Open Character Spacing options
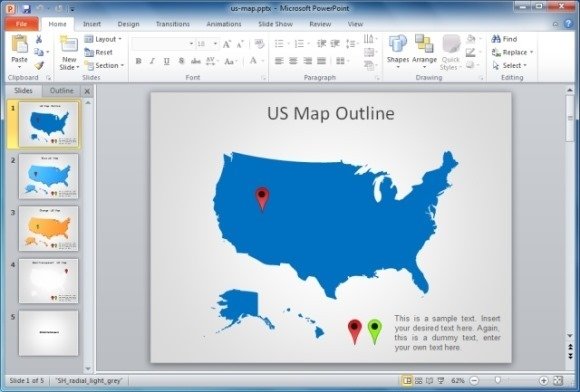 click(x=212, y=61)
